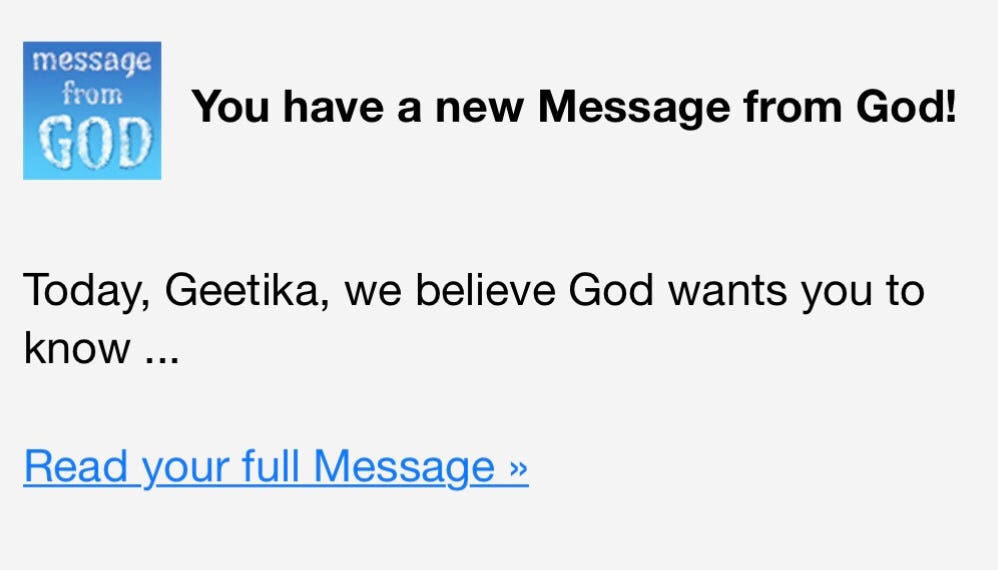
Task: Click 'Message' in the blue underlined link
Action: 404,469
